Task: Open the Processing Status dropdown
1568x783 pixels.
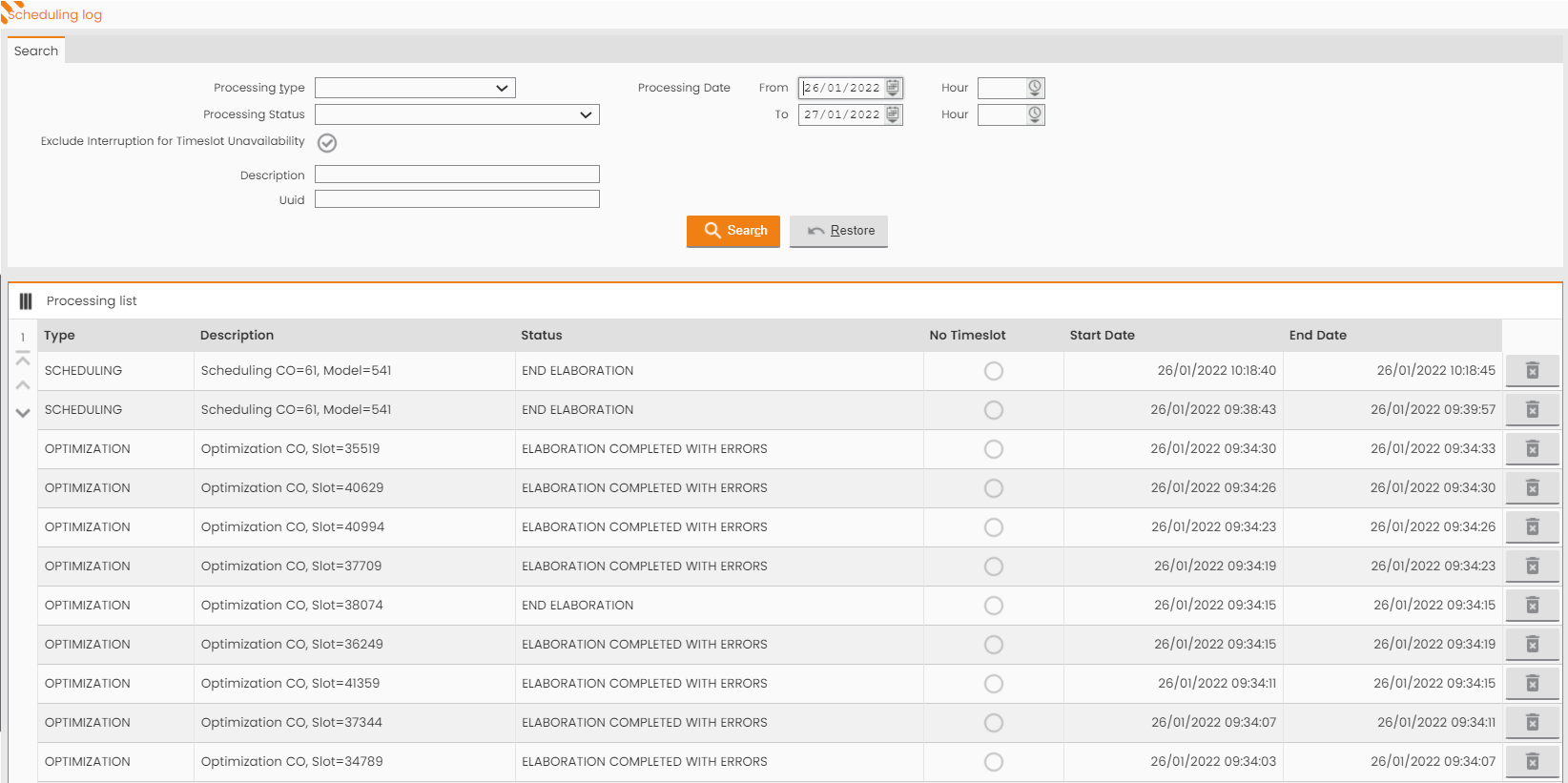Action: (x=457, y=114)
